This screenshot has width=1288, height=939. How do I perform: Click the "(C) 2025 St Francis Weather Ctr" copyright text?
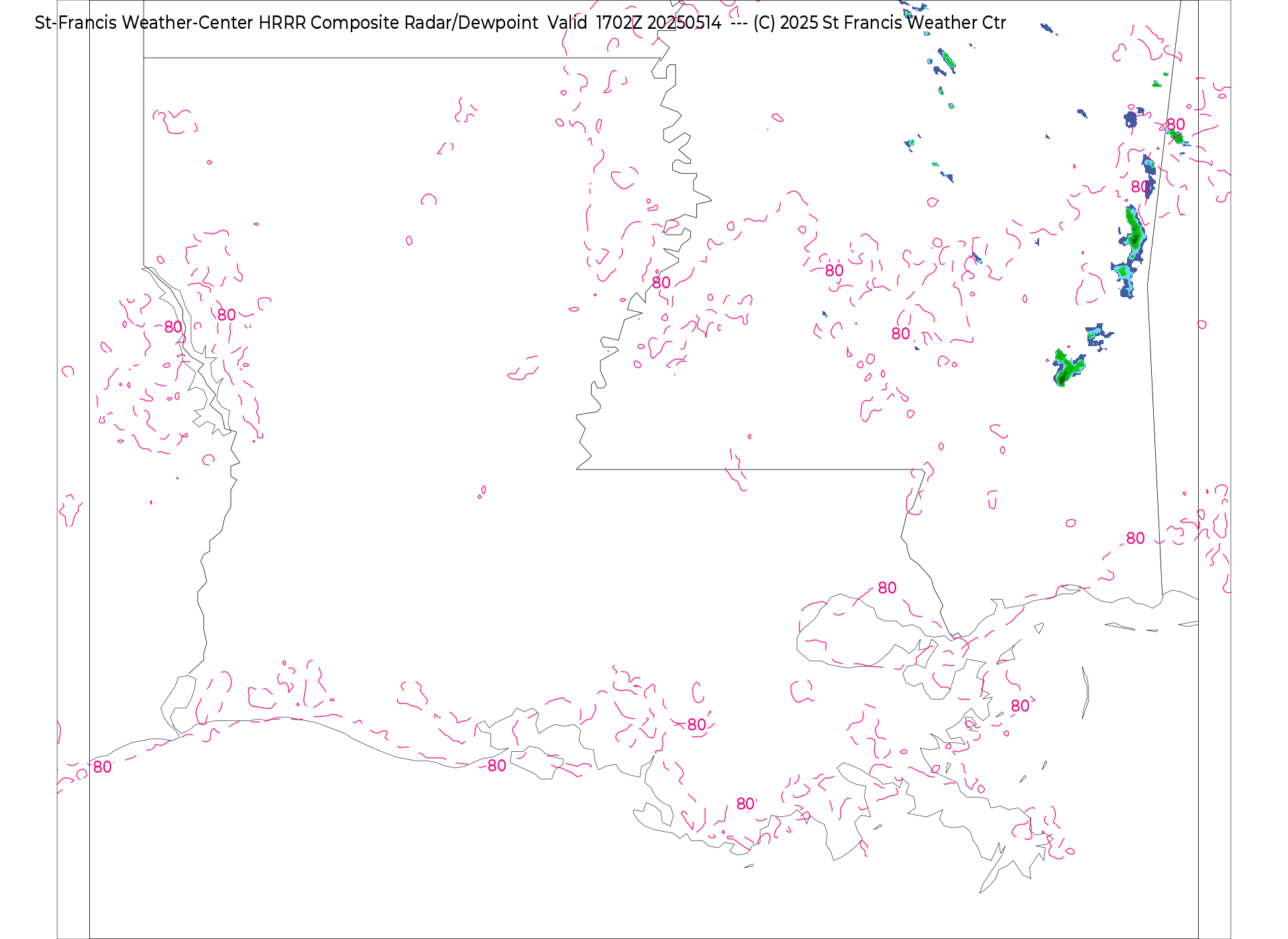[879, 23]
